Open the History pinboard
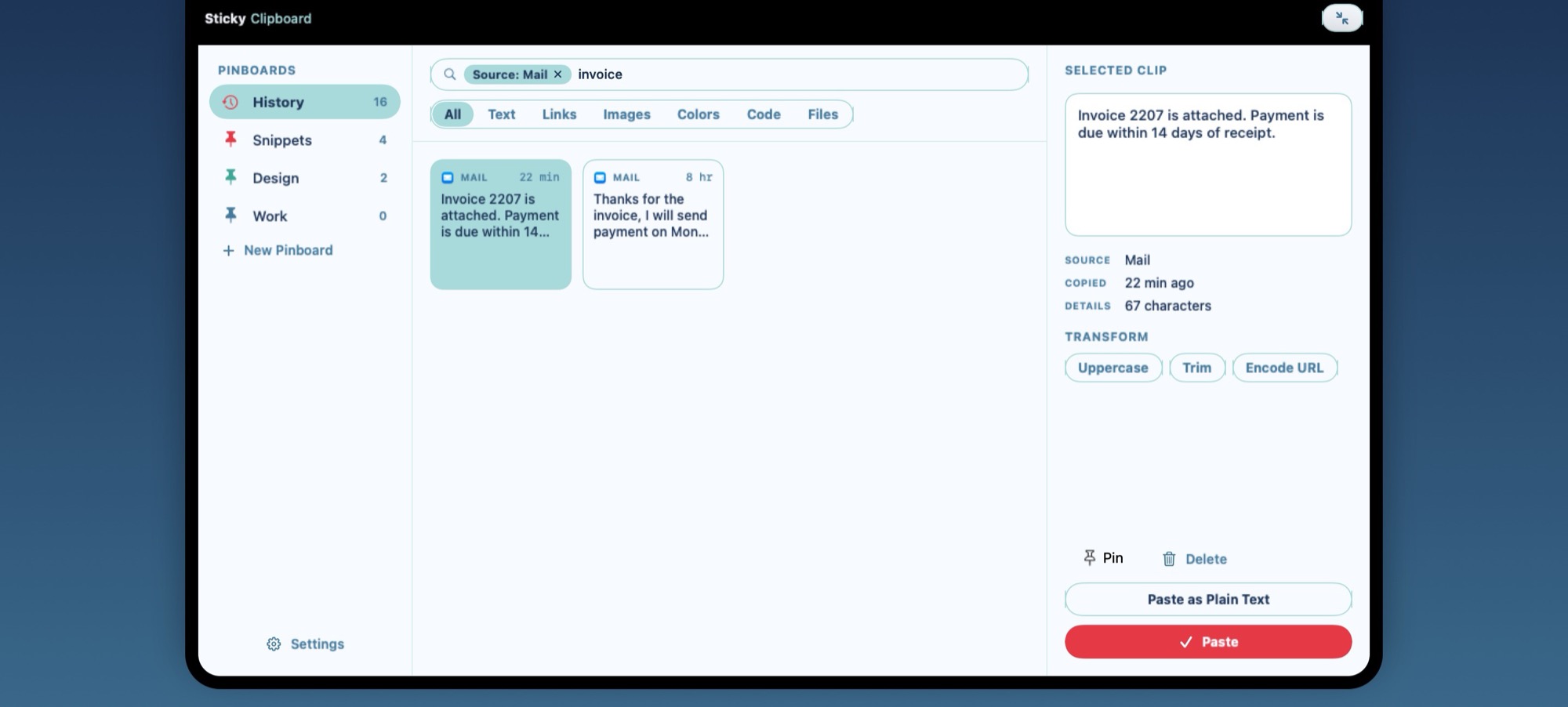 coord(305,102)
